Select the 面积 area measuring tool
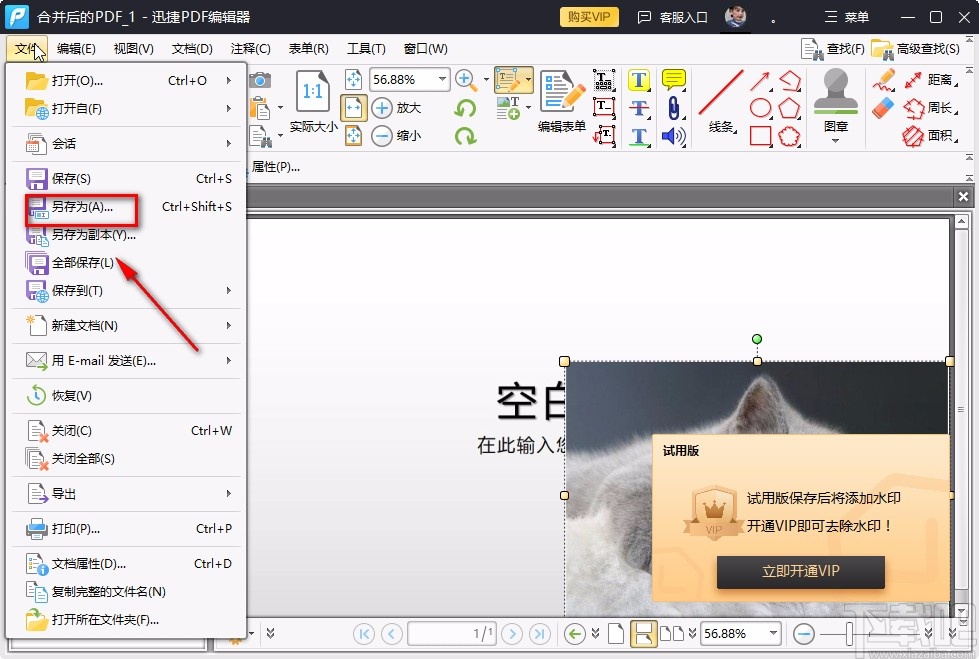 pos(930,136)
